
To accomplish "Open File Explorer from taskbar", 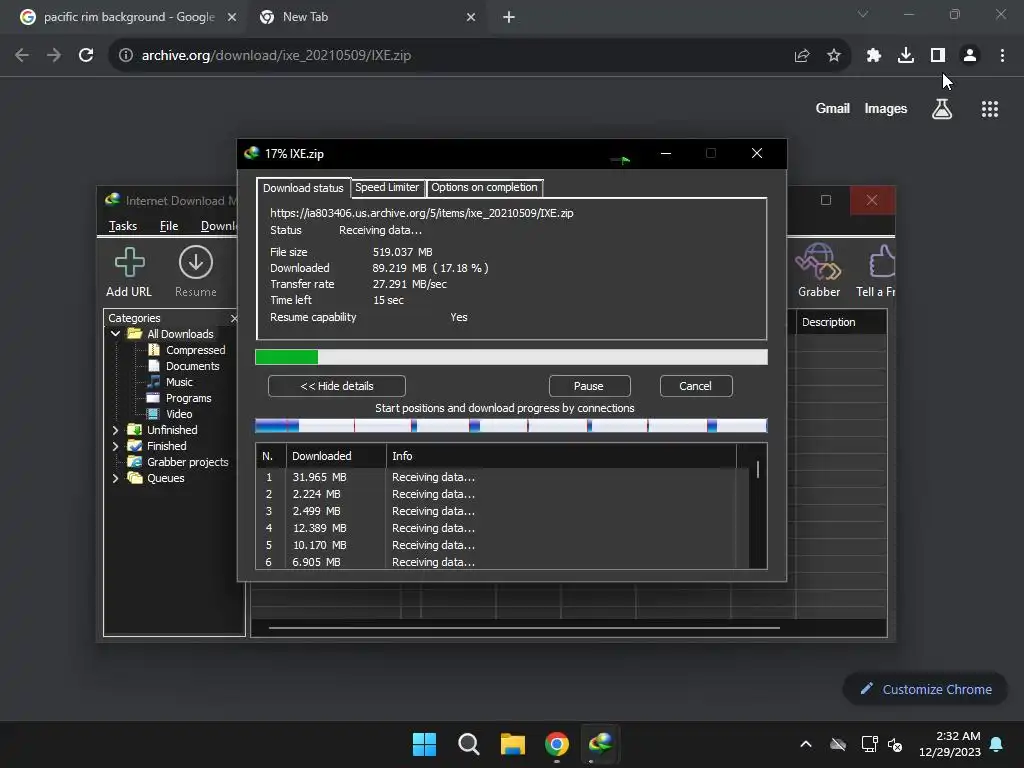I will click(x=513, y=744).
